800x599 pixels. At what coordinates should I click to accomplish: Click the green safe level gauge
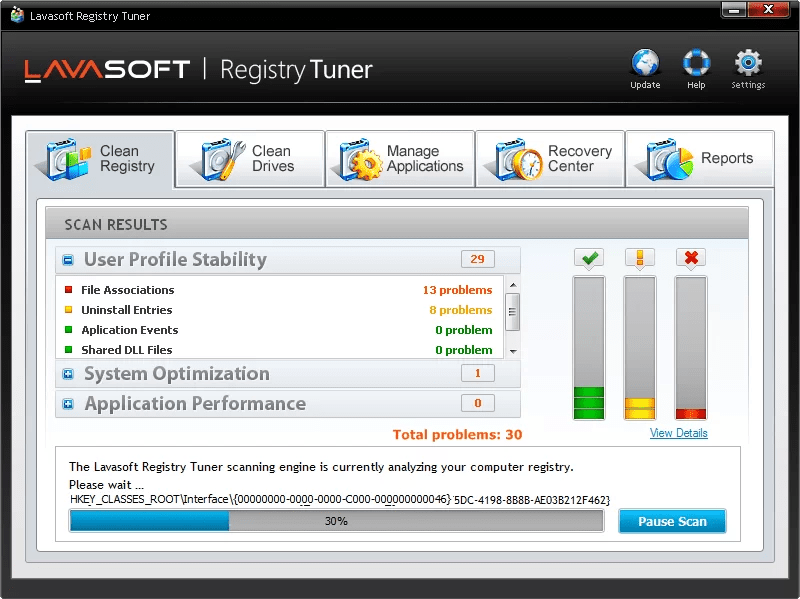(x=589, y=348)
